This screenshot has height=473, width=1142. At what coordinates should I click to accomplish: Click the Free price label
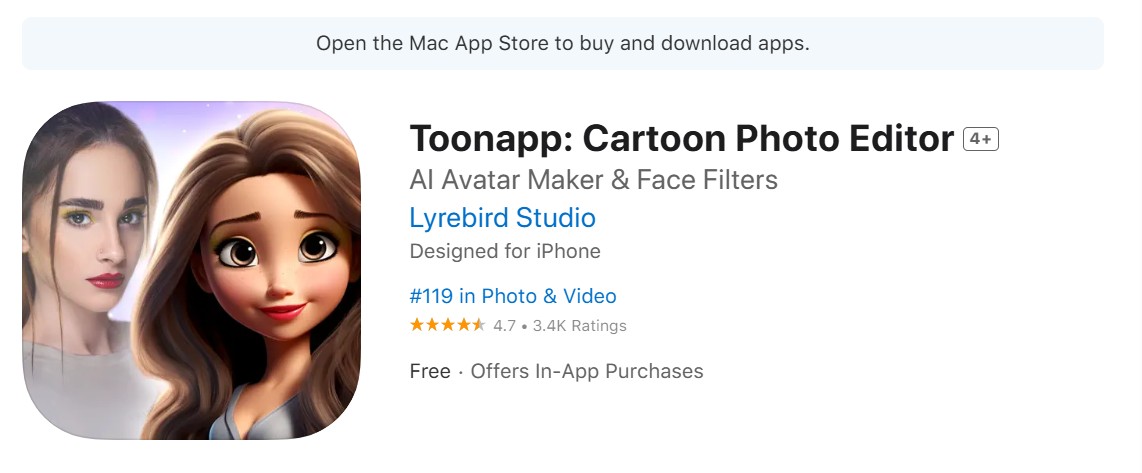pyautogui.click(x=430, y=371)
